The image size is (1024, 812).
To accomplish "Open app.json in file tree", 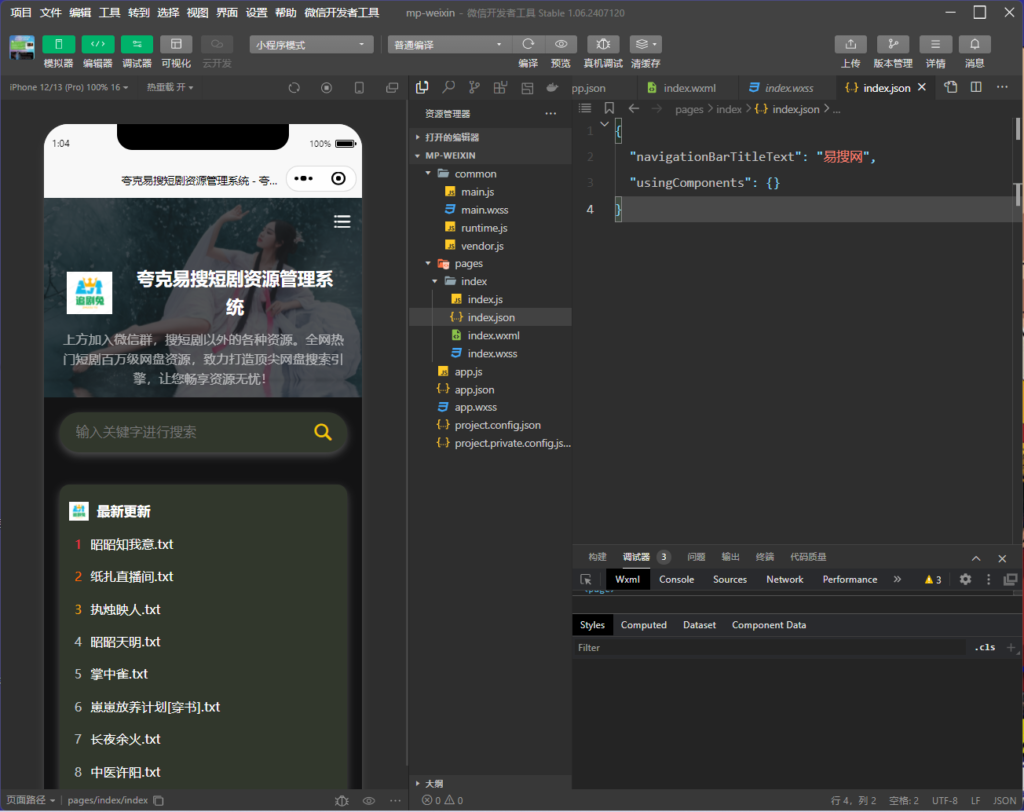I will pos(474,390).
